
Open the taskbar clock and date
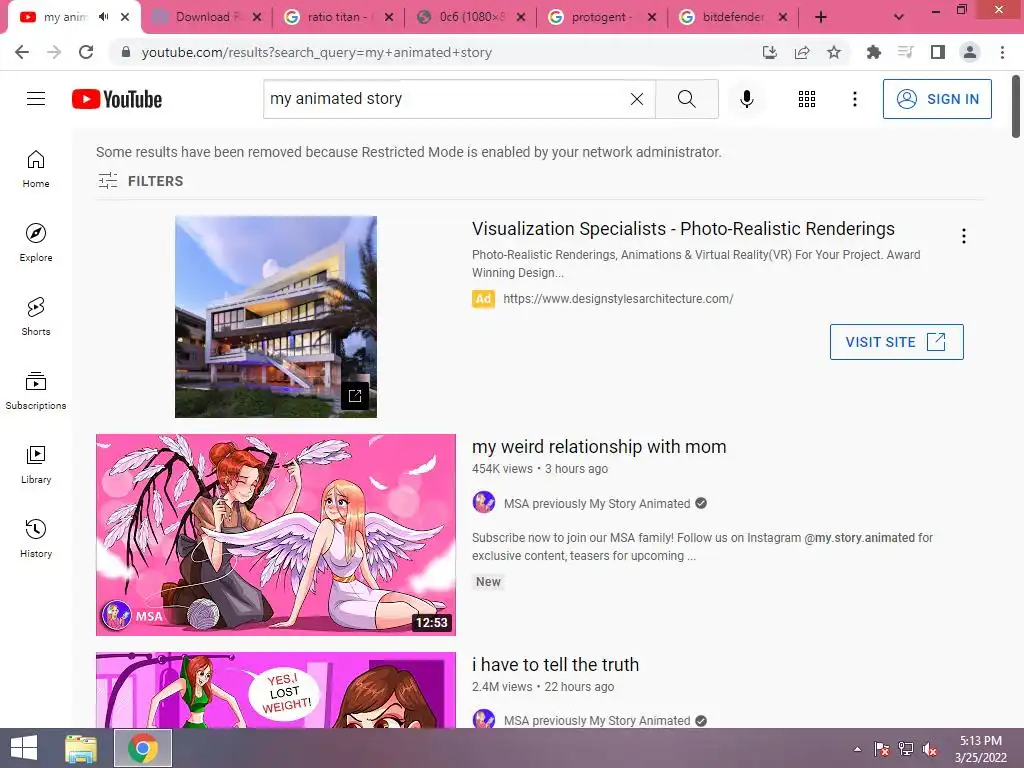(980, 749)
